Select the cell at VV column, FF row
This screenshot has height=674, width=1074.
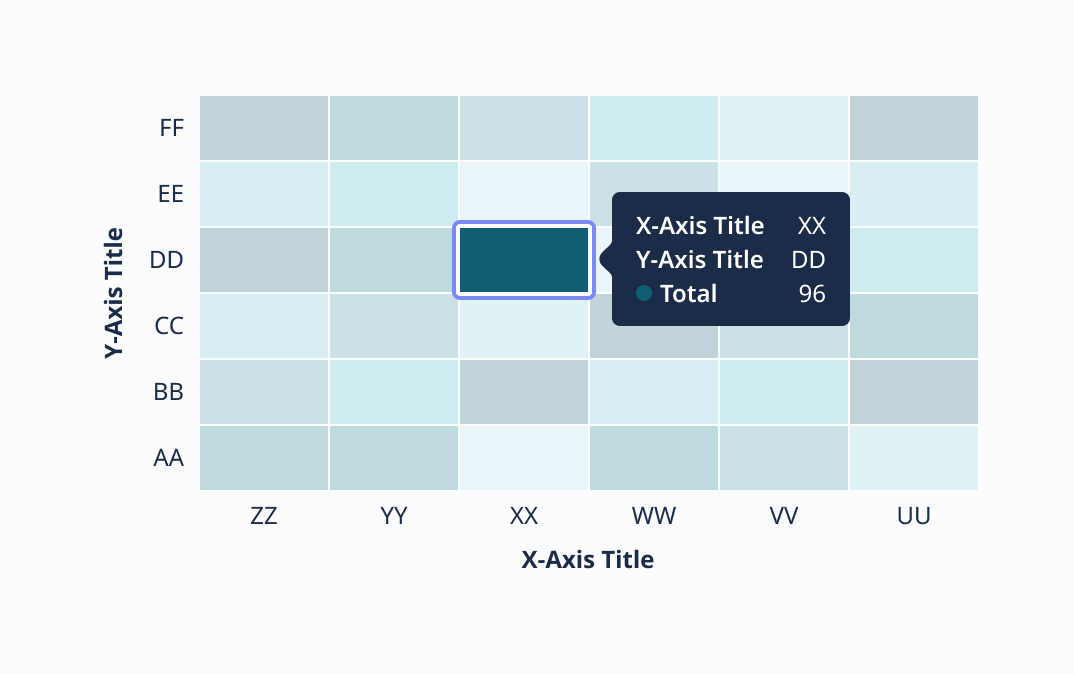point(784,128)
